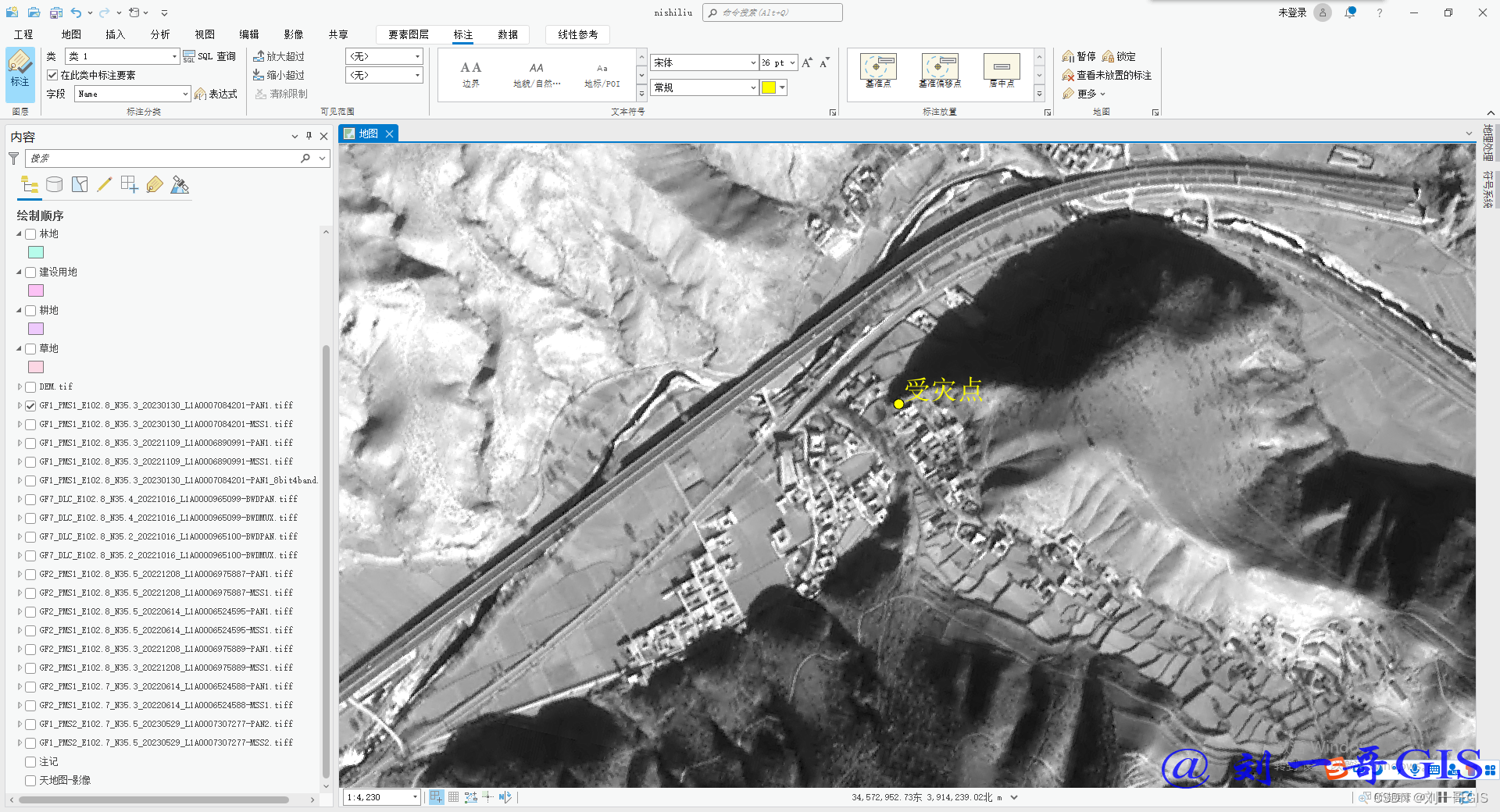Click the command search box
The width and height of the screenshot is (1500, 812).
point(772,12)
